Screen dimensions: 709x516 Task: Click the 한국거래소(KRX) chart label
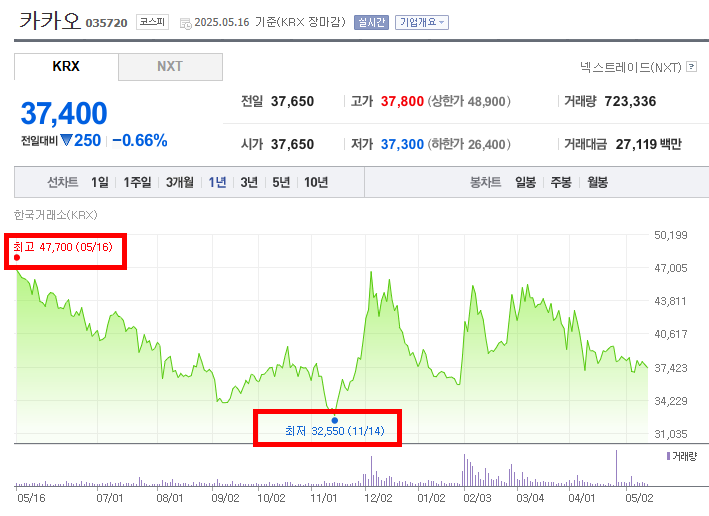[x=56, y=215]
